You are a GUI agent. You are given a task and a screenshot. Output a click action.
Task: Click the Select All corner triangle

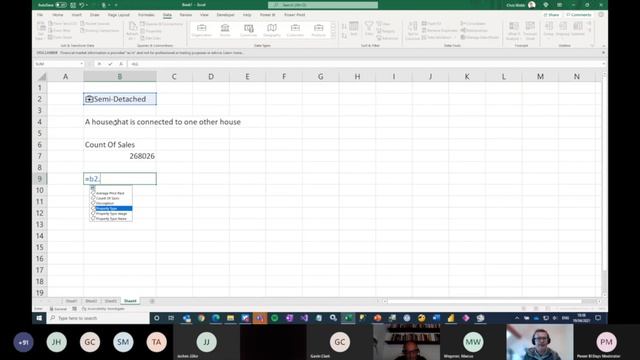point(41,76)
